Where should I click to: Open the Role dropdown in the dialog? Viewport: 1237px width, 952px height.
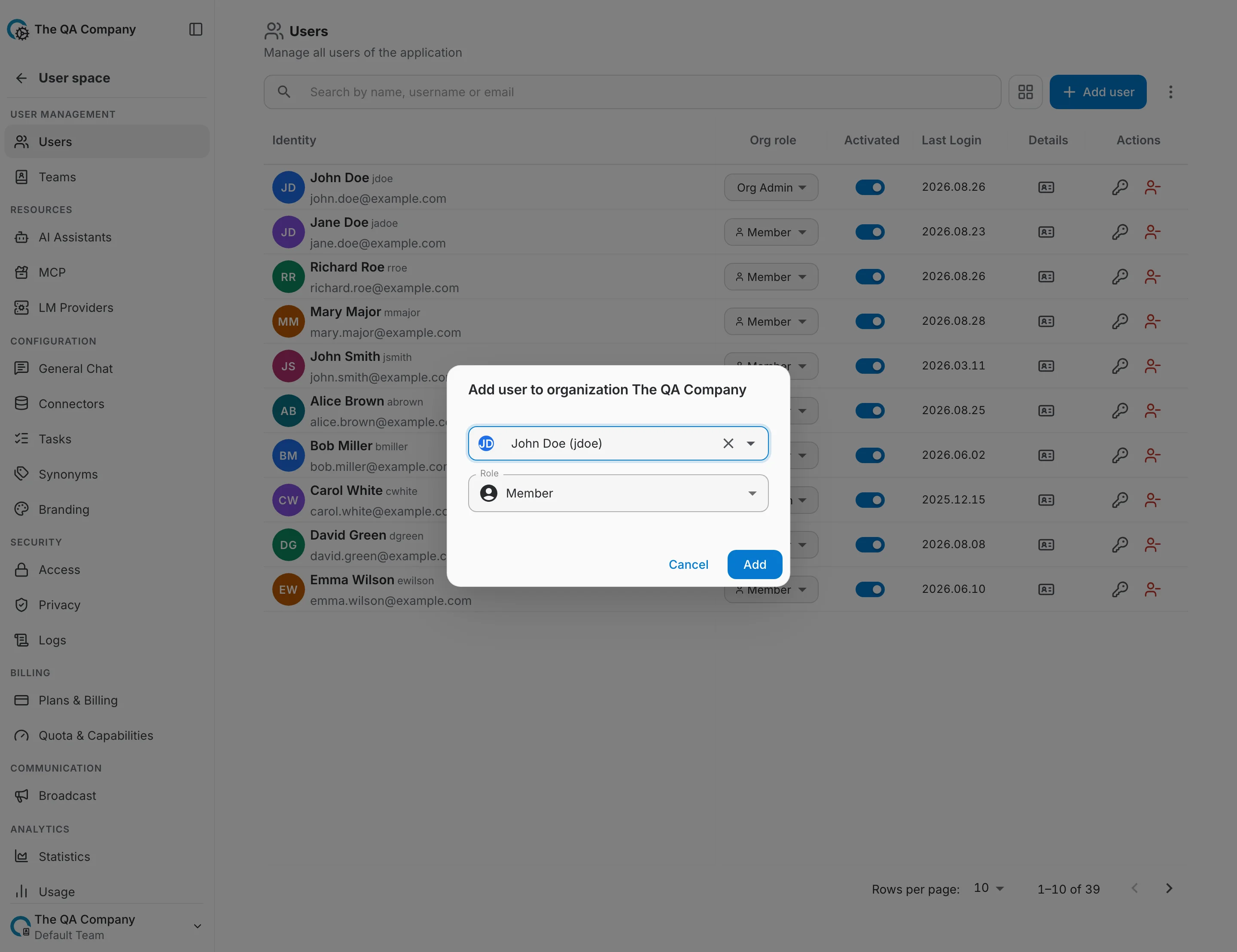tap(618, 493)
